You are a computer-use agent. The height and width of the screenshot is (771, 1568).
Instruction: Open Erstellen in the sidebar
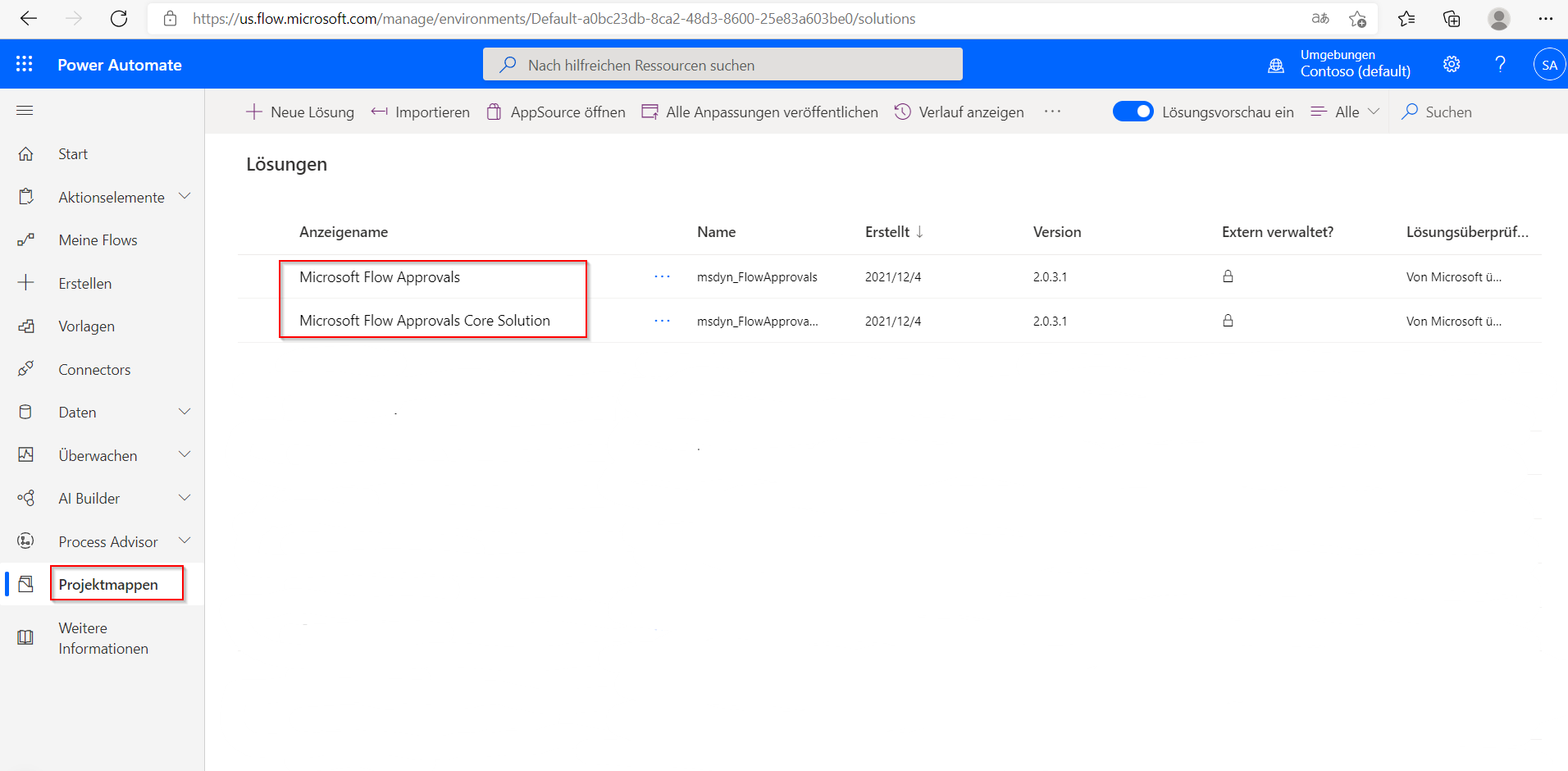[85, 283]
